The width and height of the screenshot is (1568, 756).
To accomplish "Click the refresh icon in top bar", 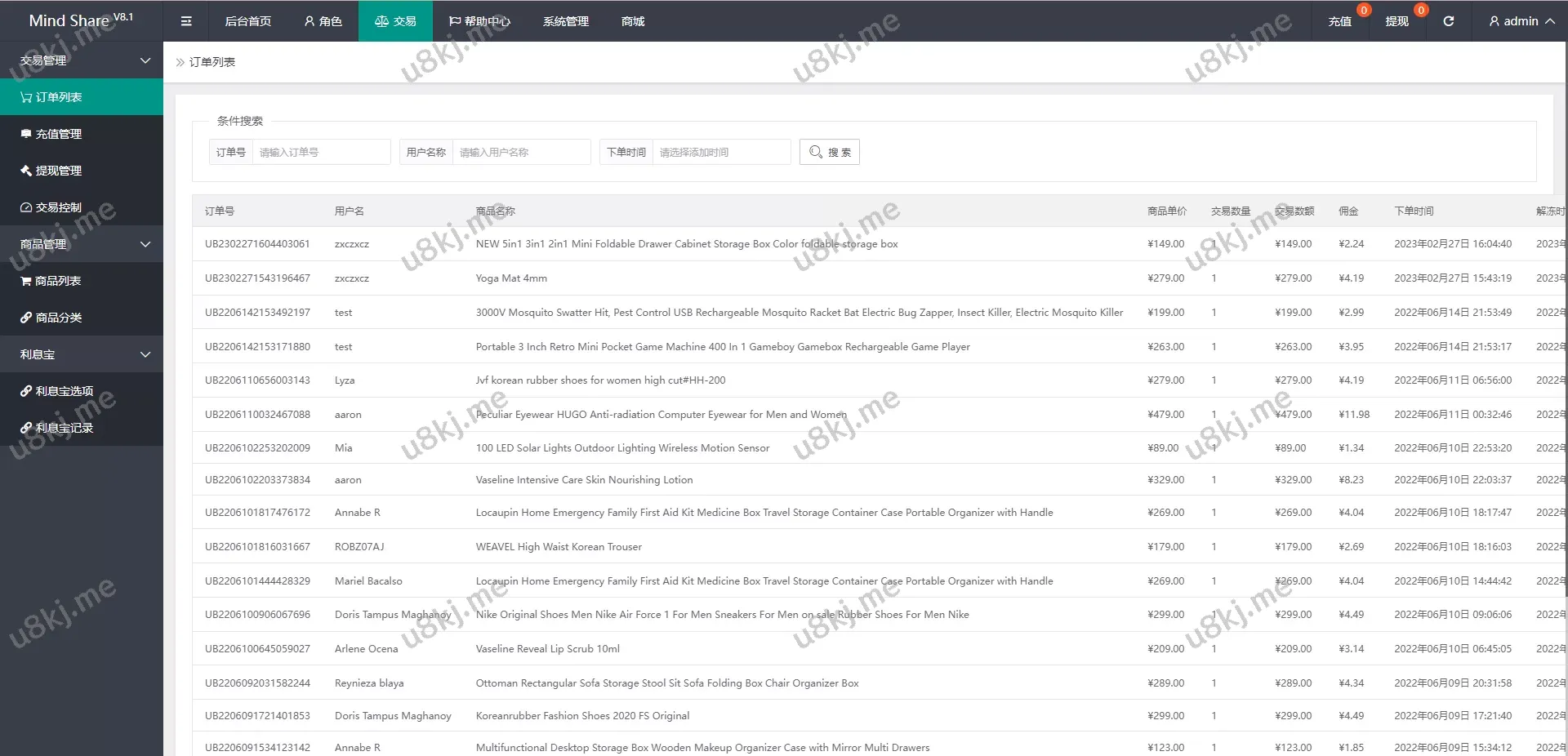I will click(1448, 21).
